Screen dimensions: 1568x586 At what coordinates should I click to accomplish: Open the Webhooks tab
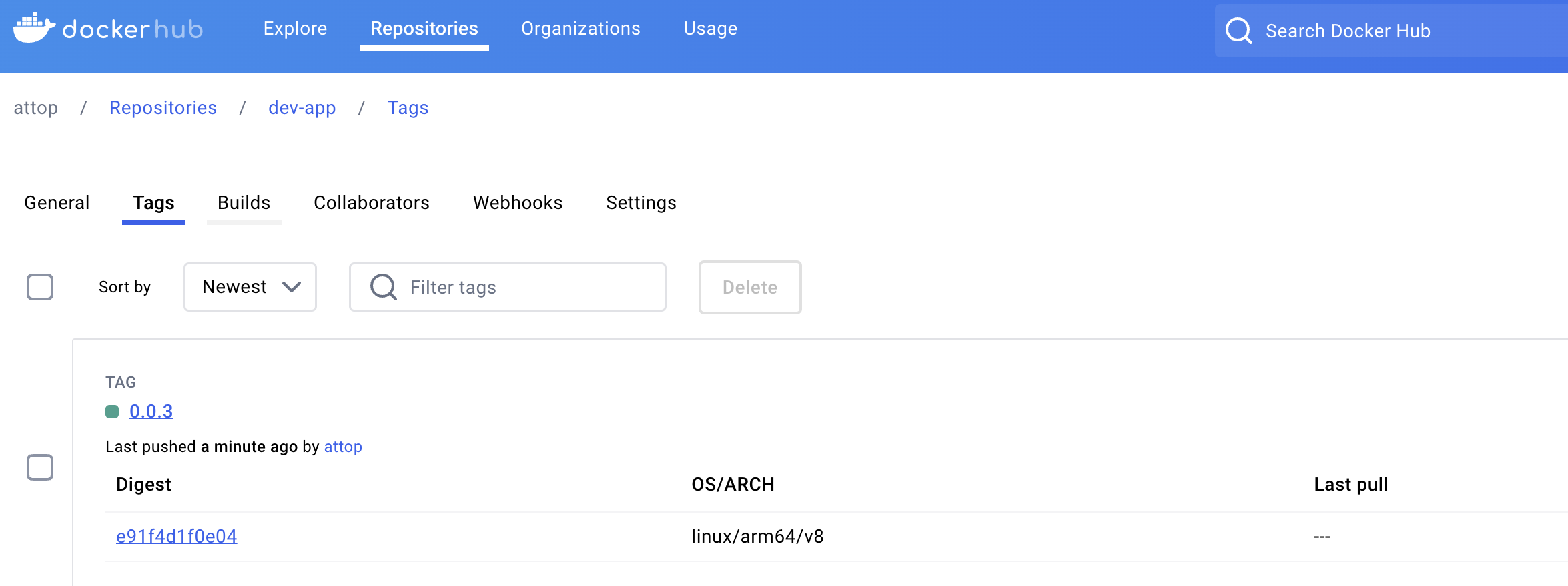point(518,203)
